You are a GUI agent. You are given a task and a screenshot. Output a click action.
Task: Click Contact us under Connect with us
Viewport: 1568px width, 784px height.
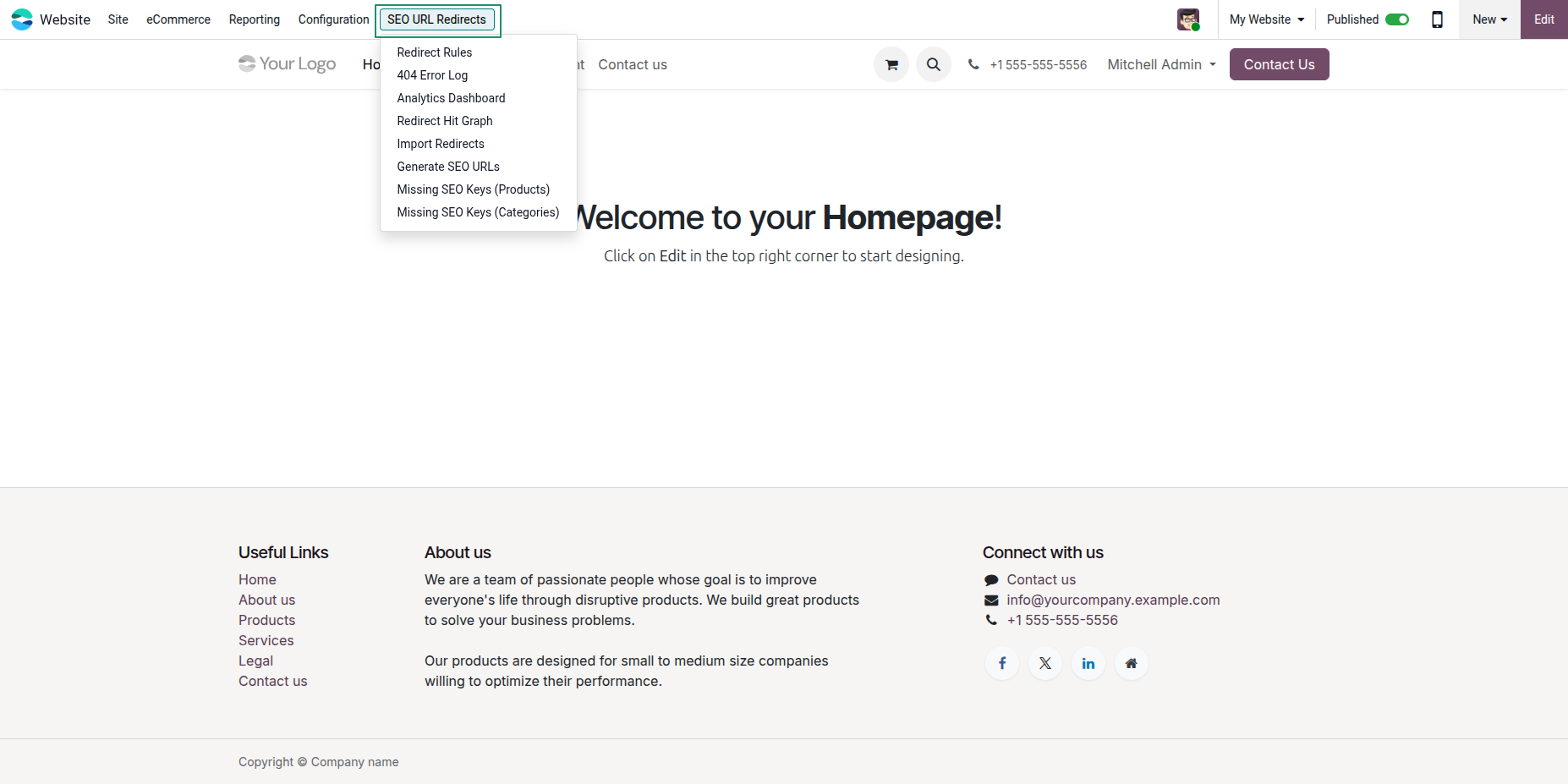[1041, 579]
